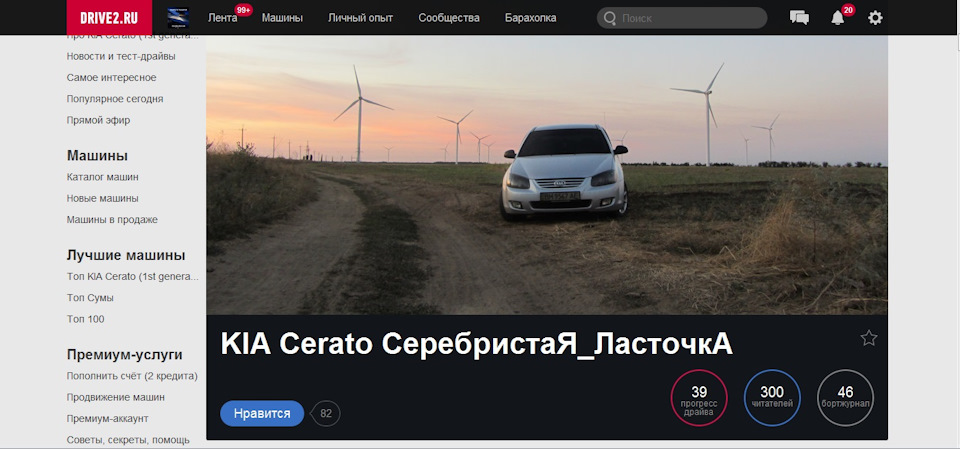Open the settings gear icon
This screenshot has width=960, height=449.
pos(876,18)
